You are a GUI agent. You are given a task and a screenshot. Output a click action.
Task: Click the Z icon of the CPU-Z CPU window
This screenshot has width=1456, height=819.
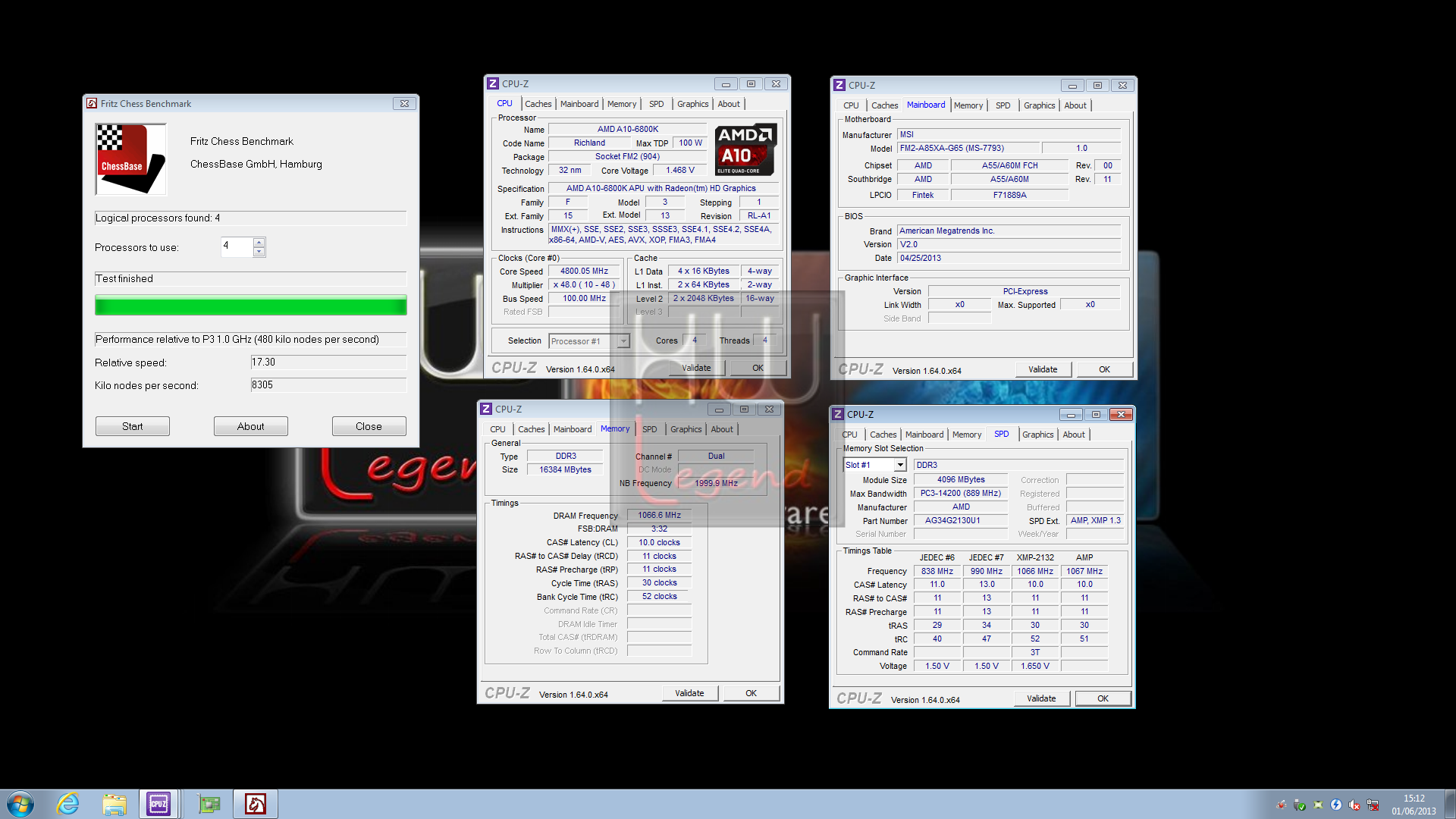tap(493, 84)
